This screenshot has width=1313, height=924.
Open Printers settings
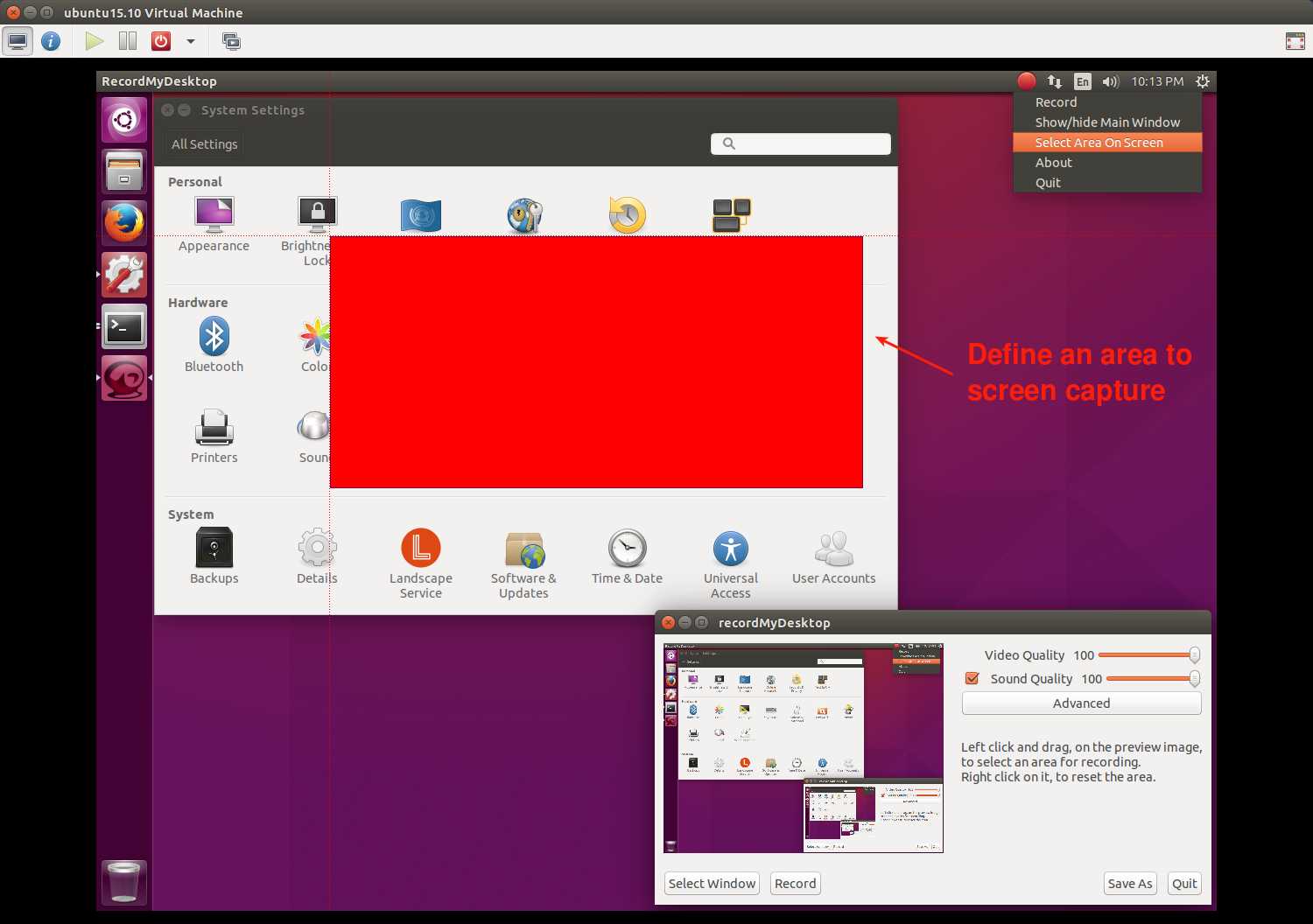pos(214,428)
